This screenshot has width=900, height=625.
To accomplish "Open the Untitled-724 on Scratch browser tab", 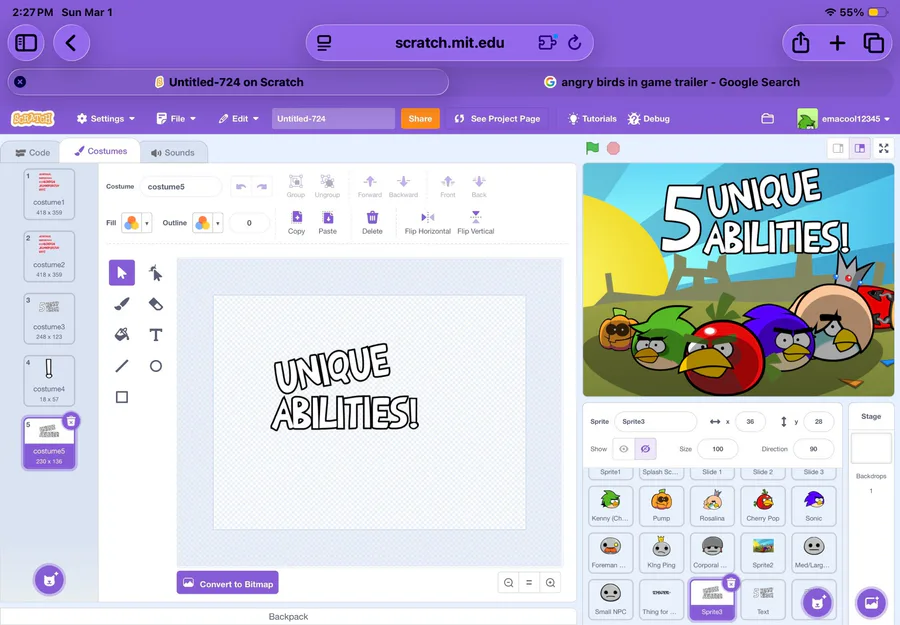I will 228,82.
